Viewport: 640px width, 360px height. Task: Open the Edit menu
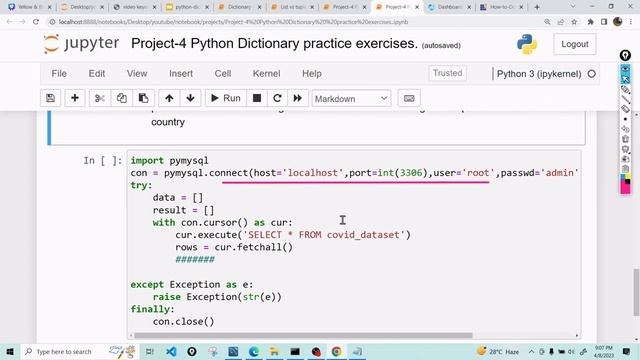pyautogui.click(x=97, y=73)
